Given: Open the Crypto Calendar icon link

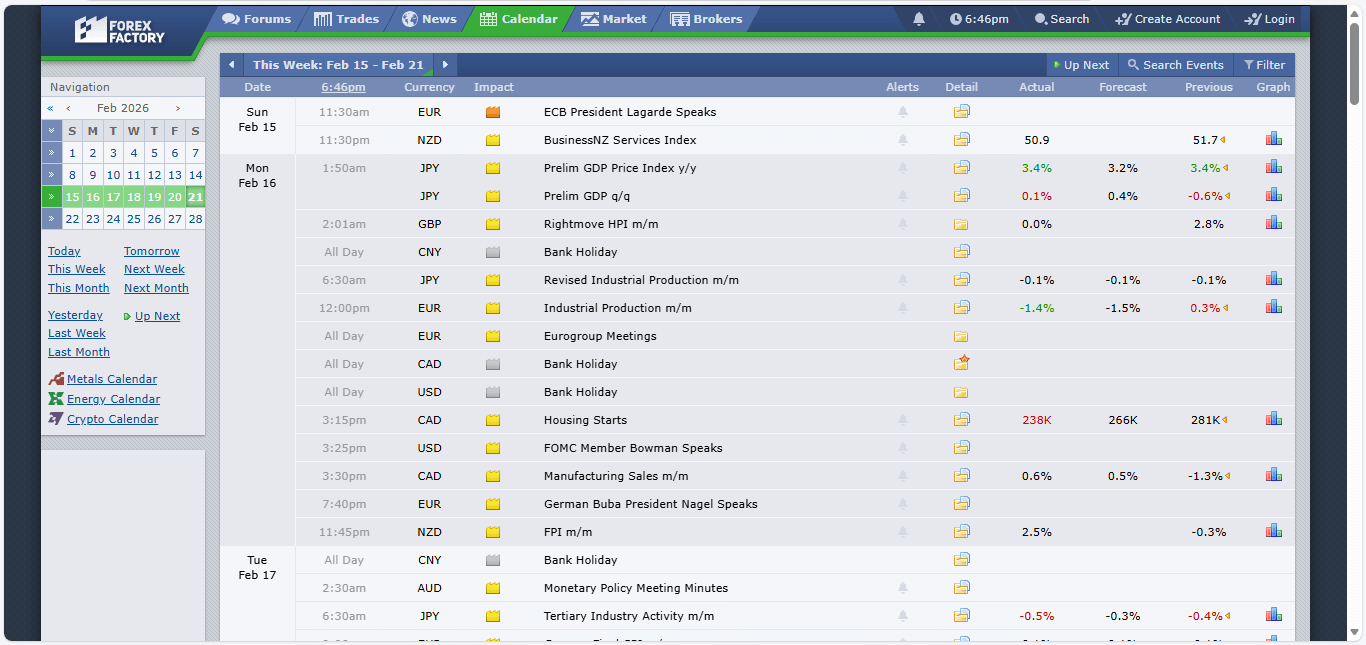Looking at the screenshot, I should tap(56, 419).
